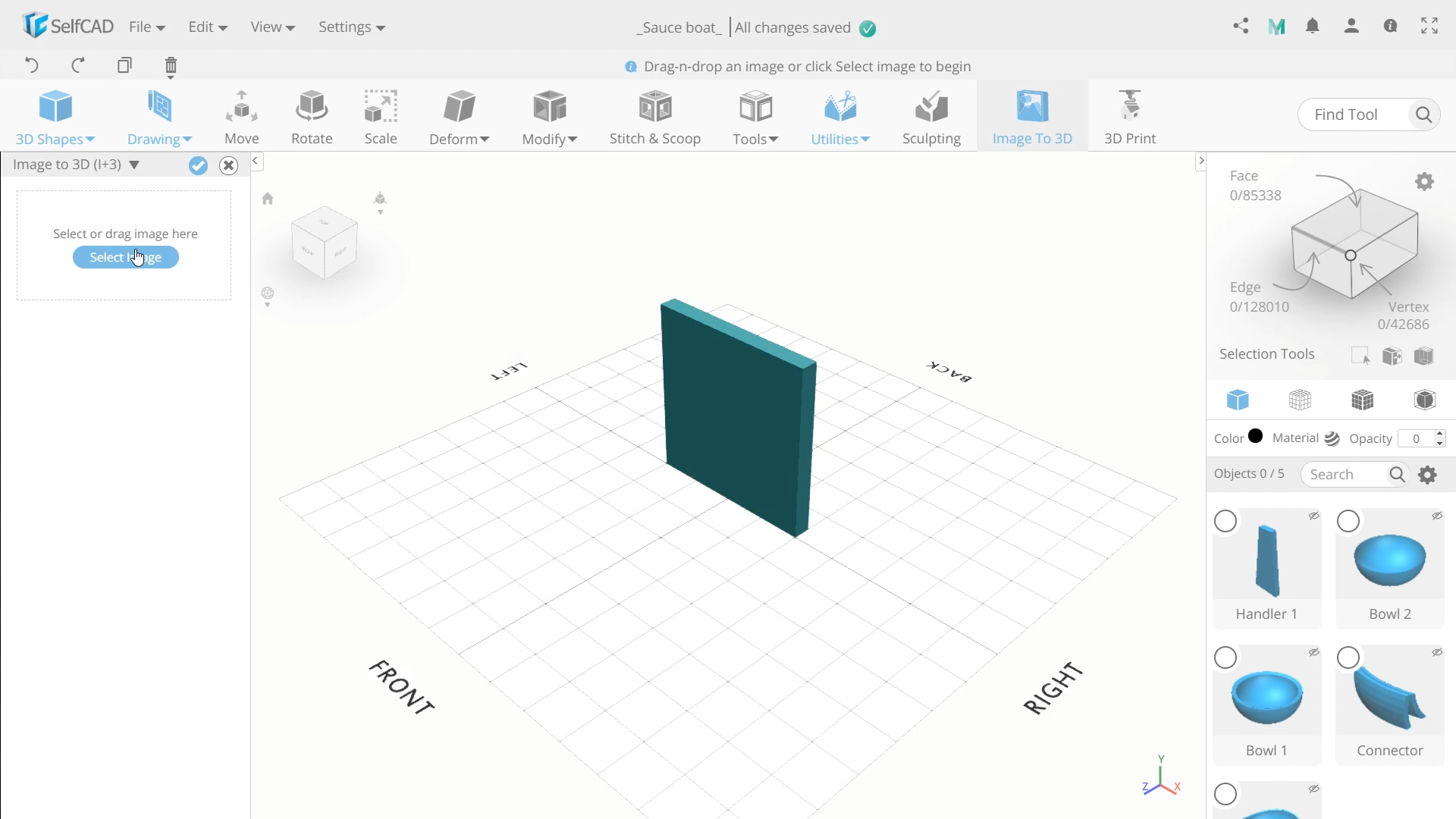Close the Image to 3D panel
The image size is (1456, 819).
click(228, 165)
